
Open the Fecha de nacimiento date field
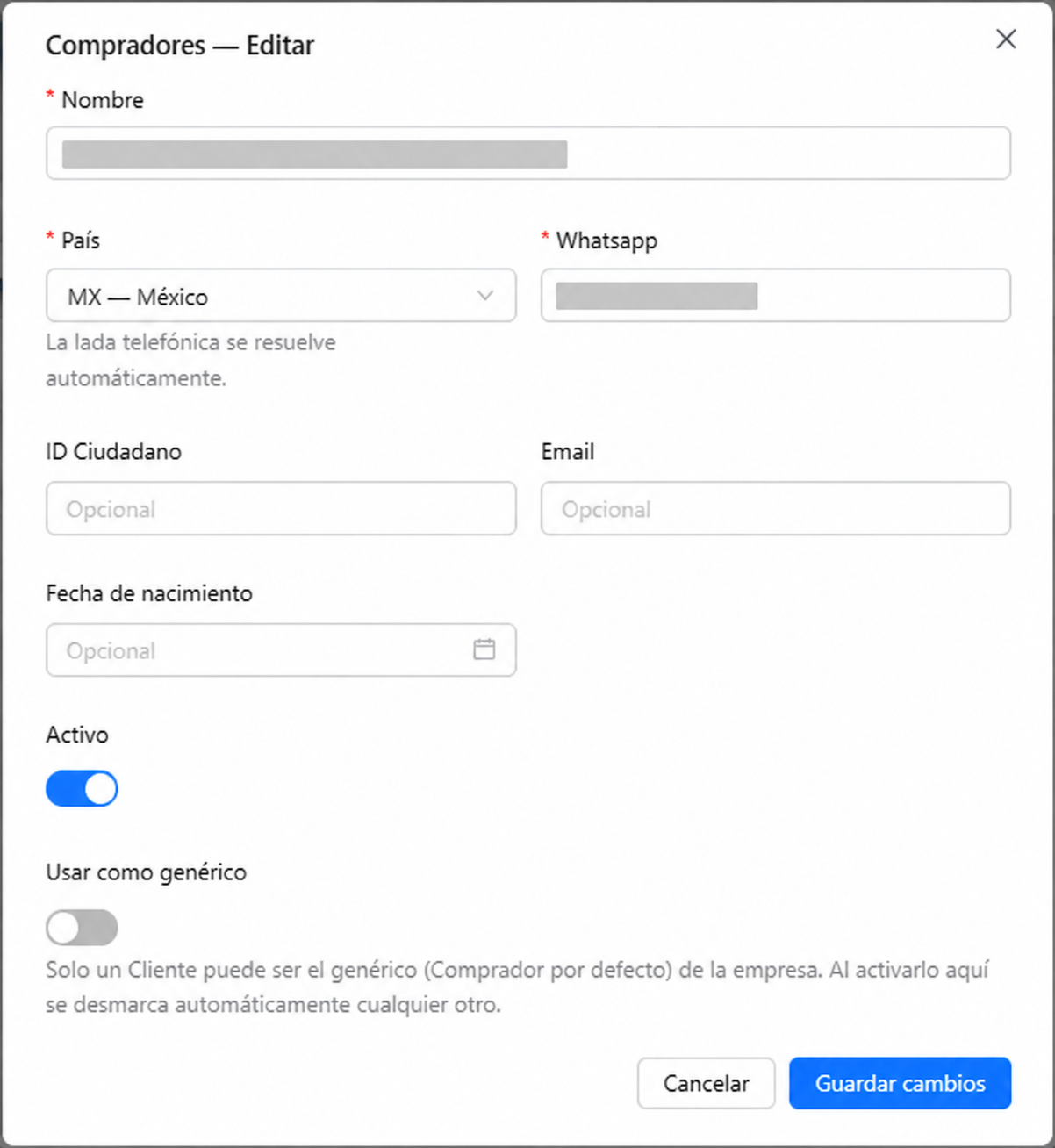281,649
